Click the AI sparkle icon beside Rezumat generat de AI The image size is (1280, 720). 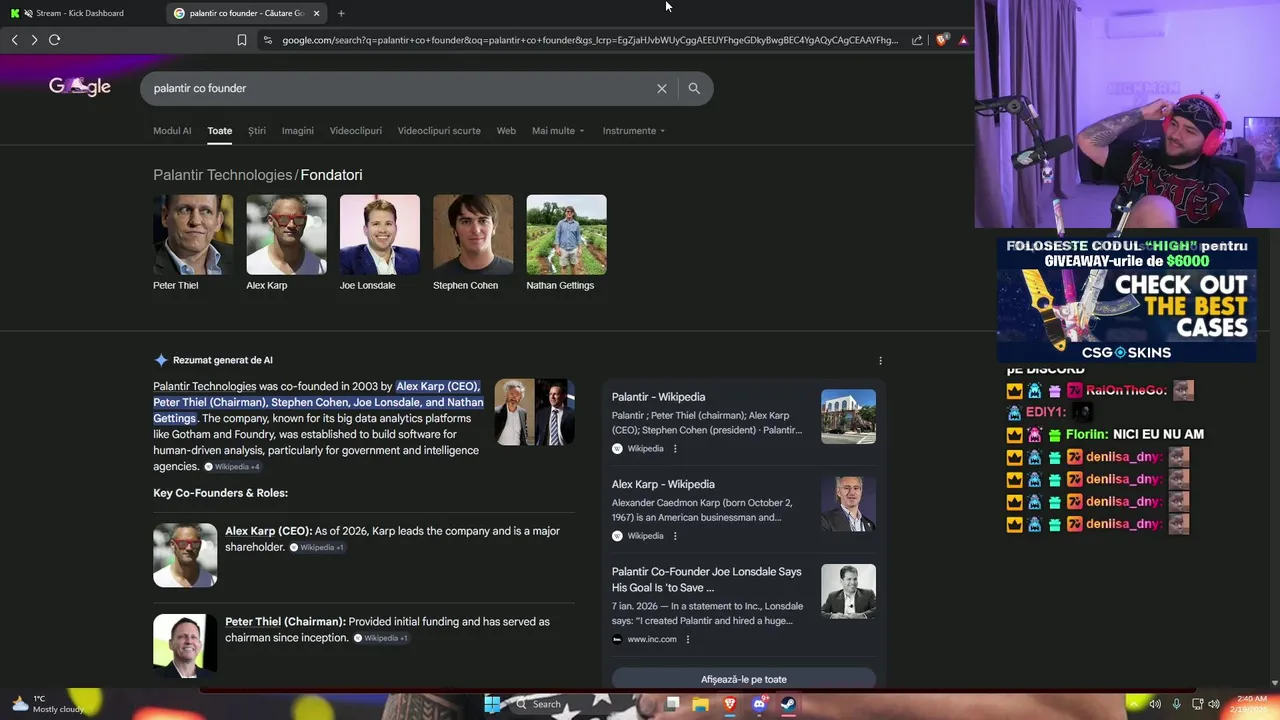pos(161,360)
